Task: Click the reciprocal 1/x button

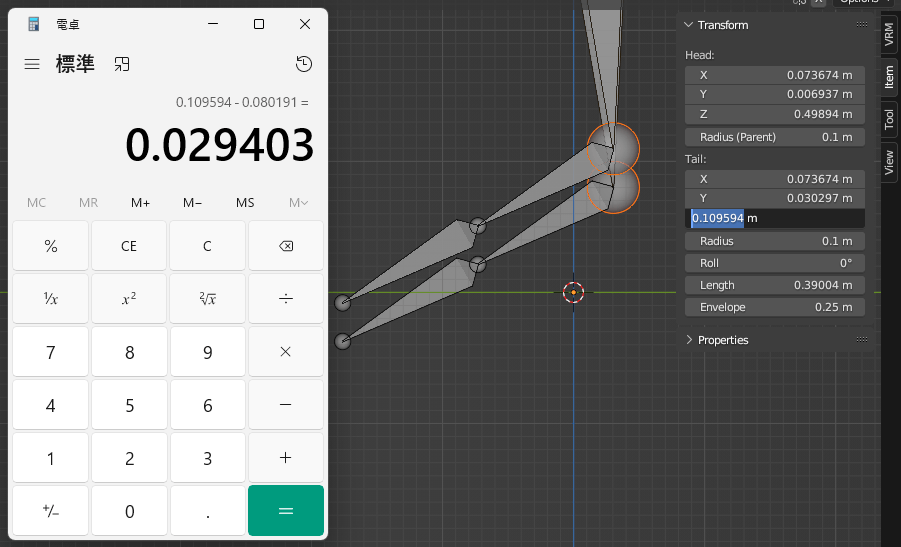Action: (x=51, y=299)
